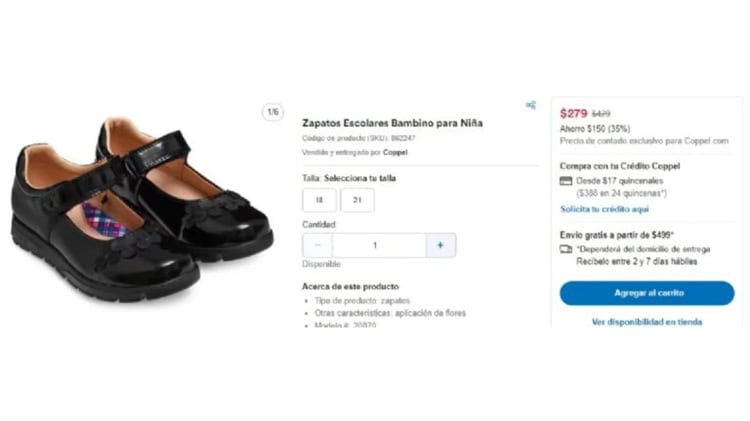Click the product title Zapatos Escolares Bambino
Screen dimensions: 750x421
tap(392, 123)
